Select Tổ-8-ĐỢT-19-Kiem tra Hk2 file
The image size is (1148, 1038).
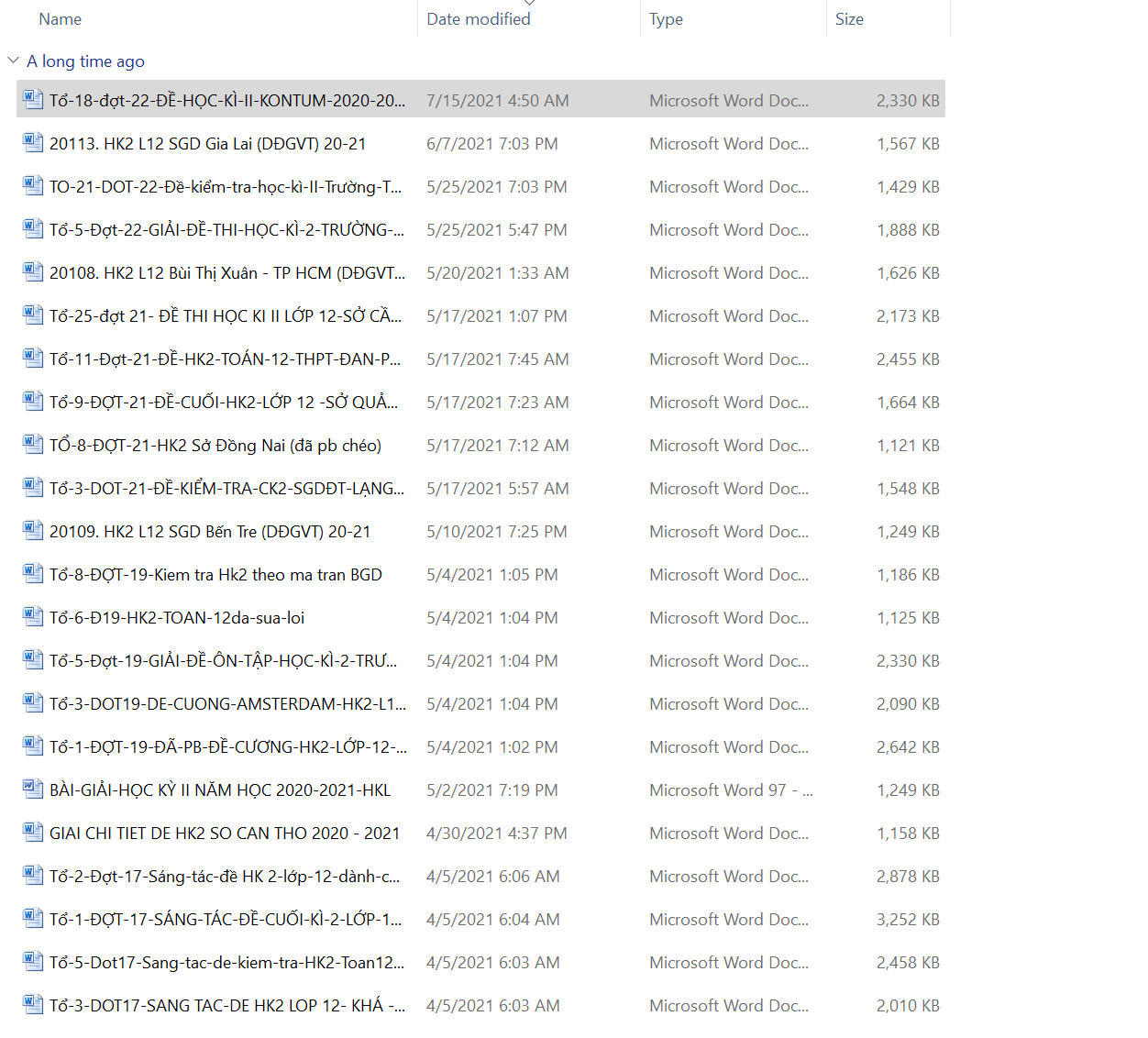[215, 575]
